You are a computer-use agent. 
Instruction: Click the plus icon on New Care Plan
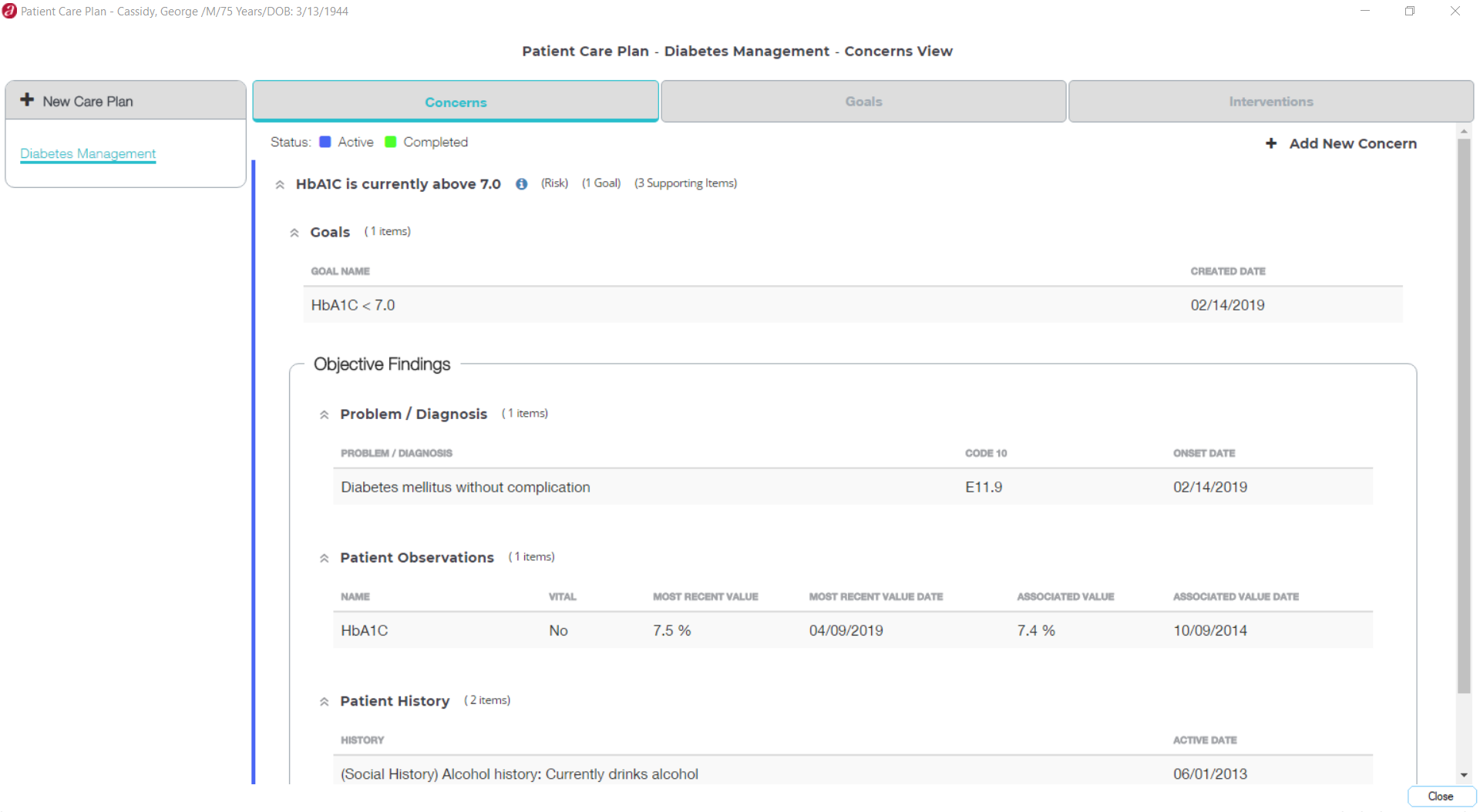[27, 100]
